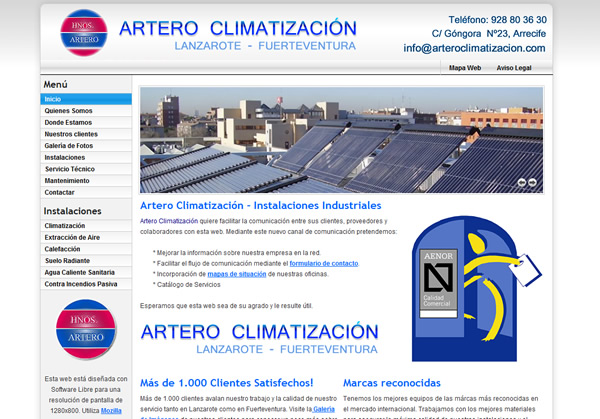Click the info@arteroclimatizacion.com email address
600x419 pixels.
pos(474,48)
